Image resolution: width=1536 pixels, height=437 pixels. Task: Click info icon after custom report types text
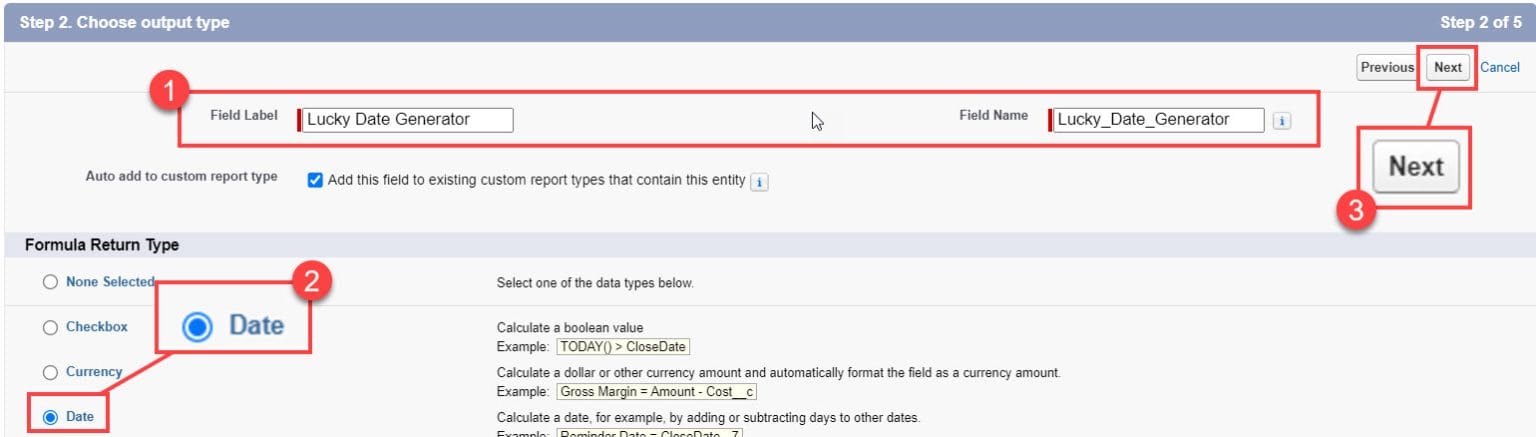759,182
